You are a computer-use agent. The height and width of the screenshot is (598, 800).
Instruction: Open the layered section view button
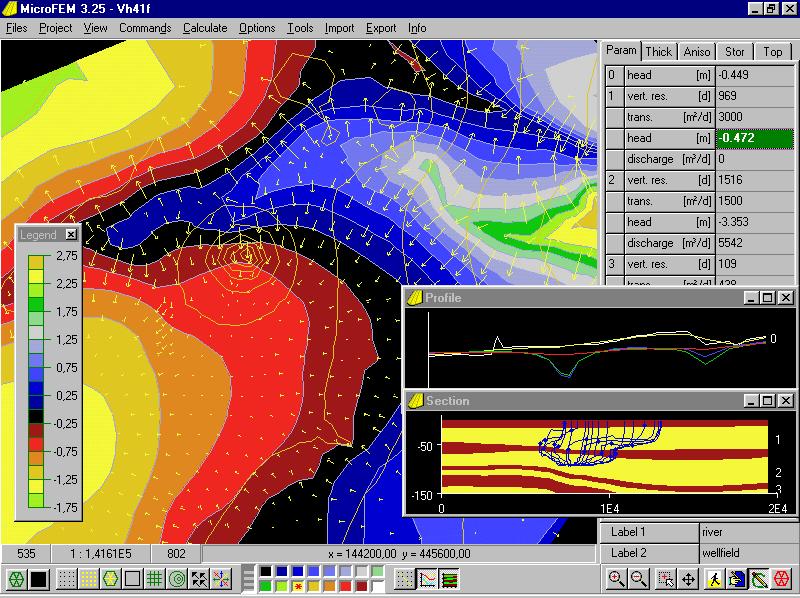449,579
